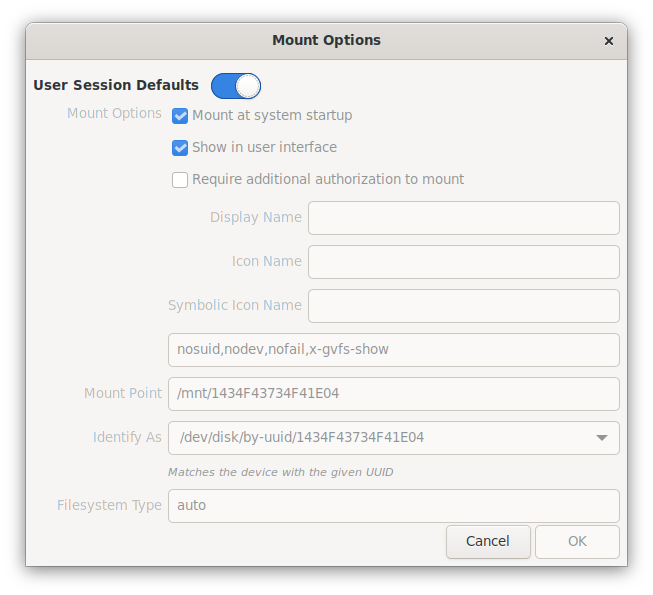The image size is (653, 595).
Task: Edit the Mount Point path field
Action: click(x=394, y=394)
